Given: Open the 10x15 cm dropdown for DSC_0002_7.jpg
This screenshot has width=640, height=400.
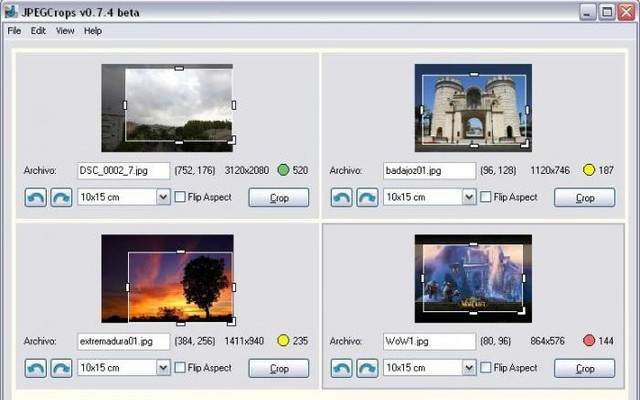Looking at the screenshot, I should pos(163,197).
